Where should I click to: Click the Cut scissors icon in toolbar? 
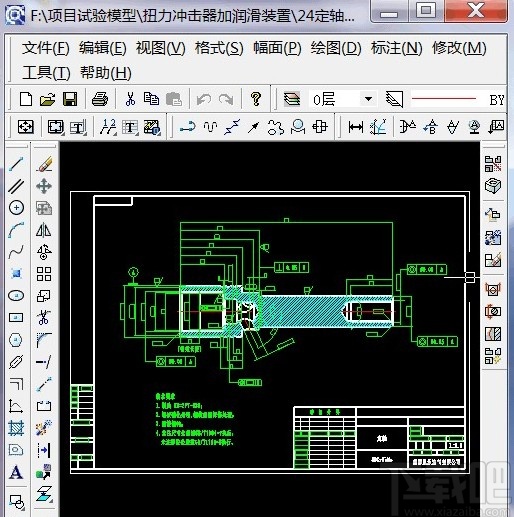point(130,99)
